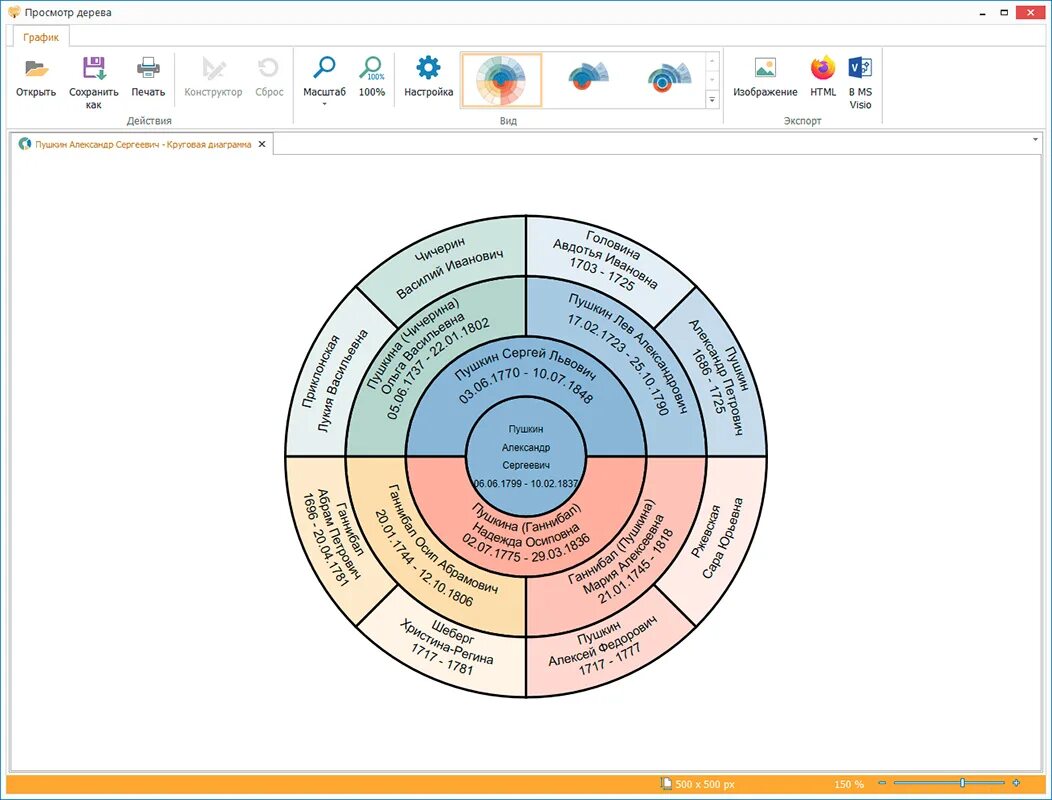Click the zoom slider handle
The image size is (1052, 800).
963,783
